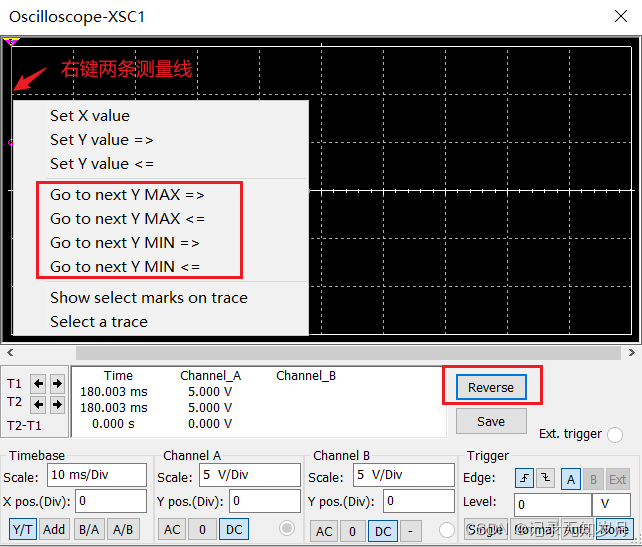This screenshot has height=547, width=642.
Task: Click the yellow cursor marker at top of screen
Action: click(x=11, y=41)
